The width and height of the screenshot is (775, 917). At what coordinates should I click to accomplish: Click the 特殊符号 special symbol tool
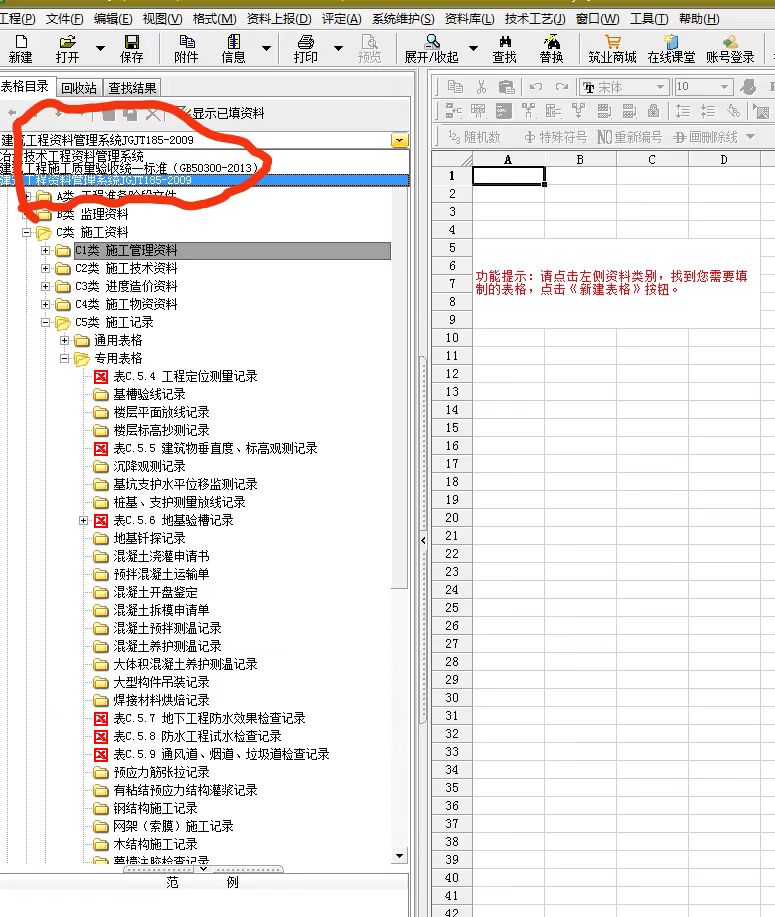pyautogui.click(x=556, y=137)
